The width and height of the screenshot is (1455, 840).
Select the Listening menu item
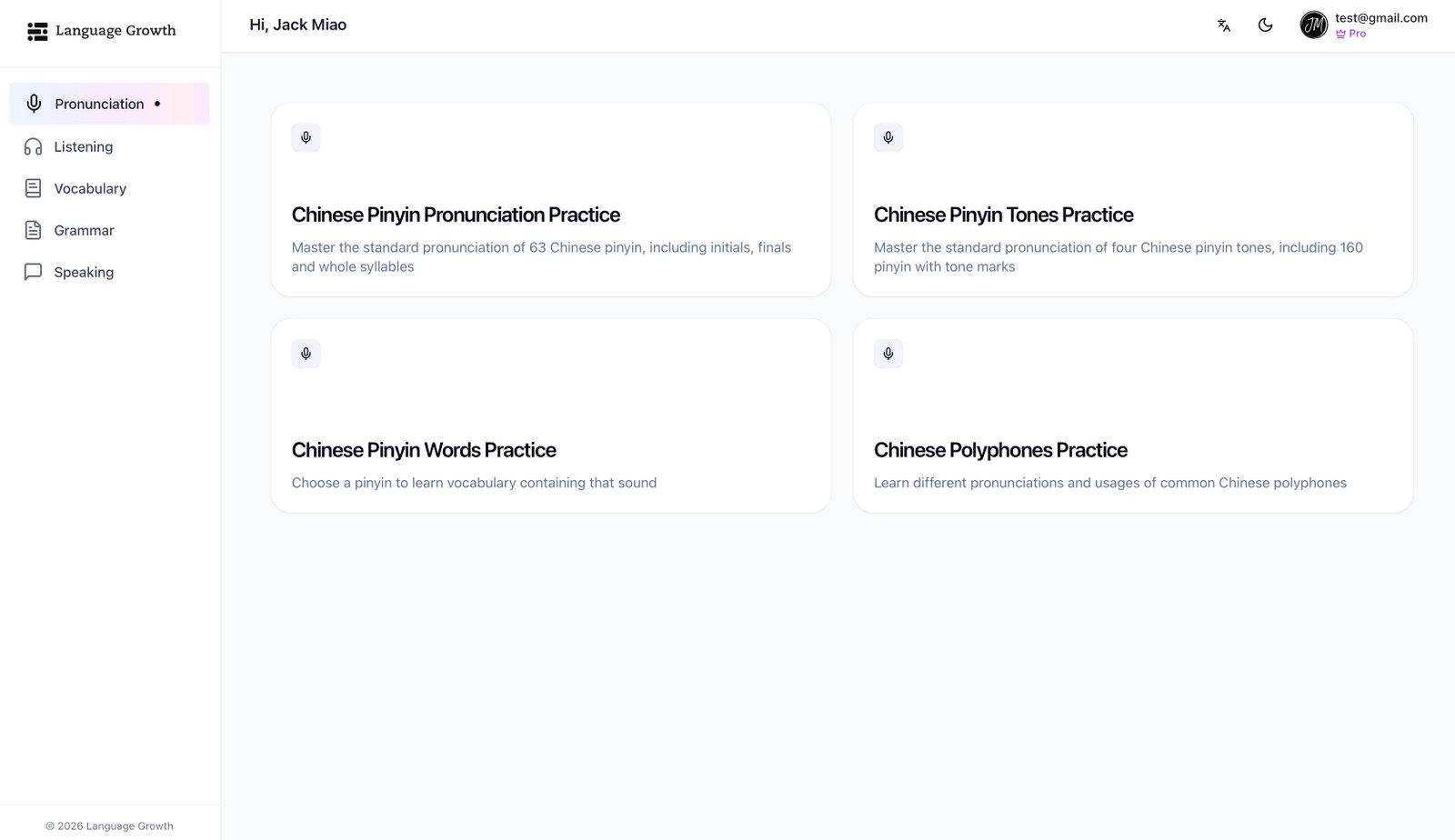[84, 146]
